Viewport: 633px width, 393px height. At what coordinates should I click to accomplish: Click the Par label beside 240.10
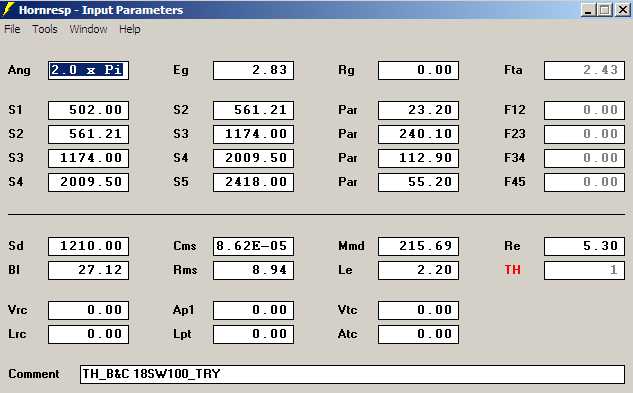(x=348, y=134)
